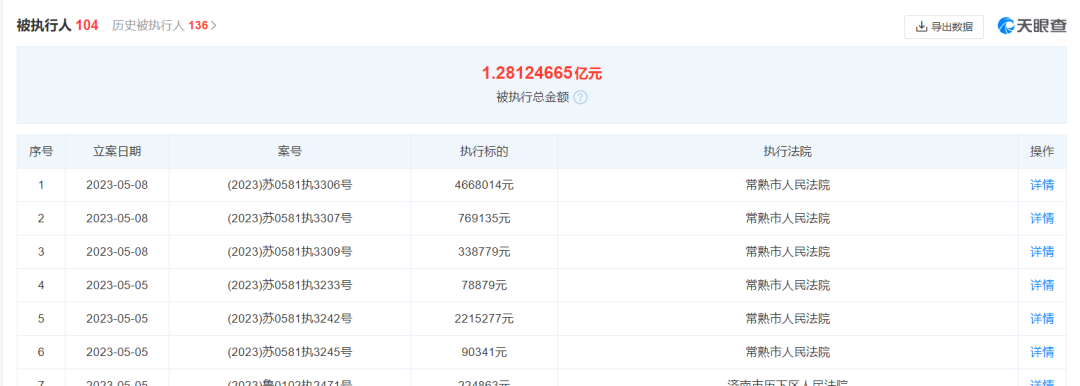This screenshot has height=386, width=1080.
Task: Click the 案号 column header
Action: point(289,152)
